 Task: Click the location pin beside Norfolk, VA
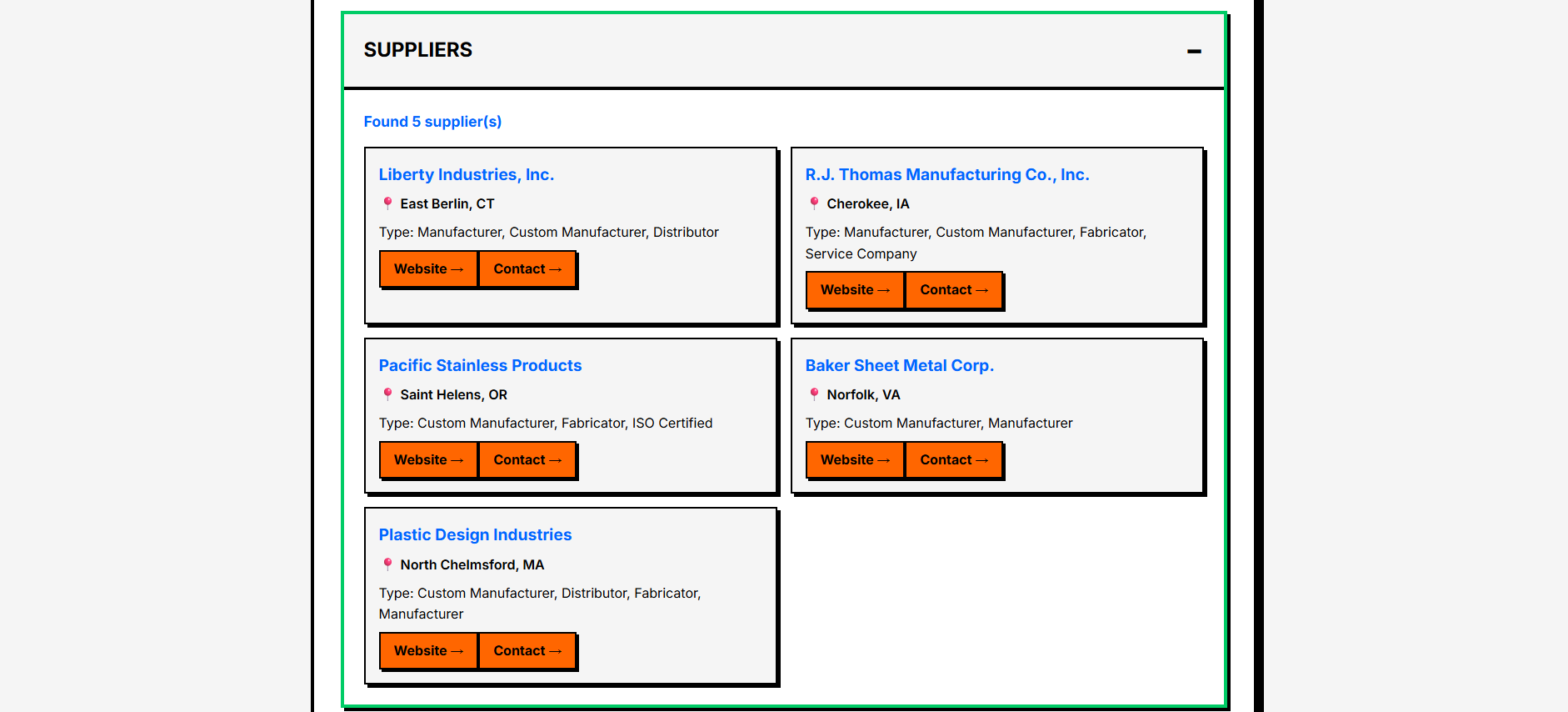(x=814, y=394)
